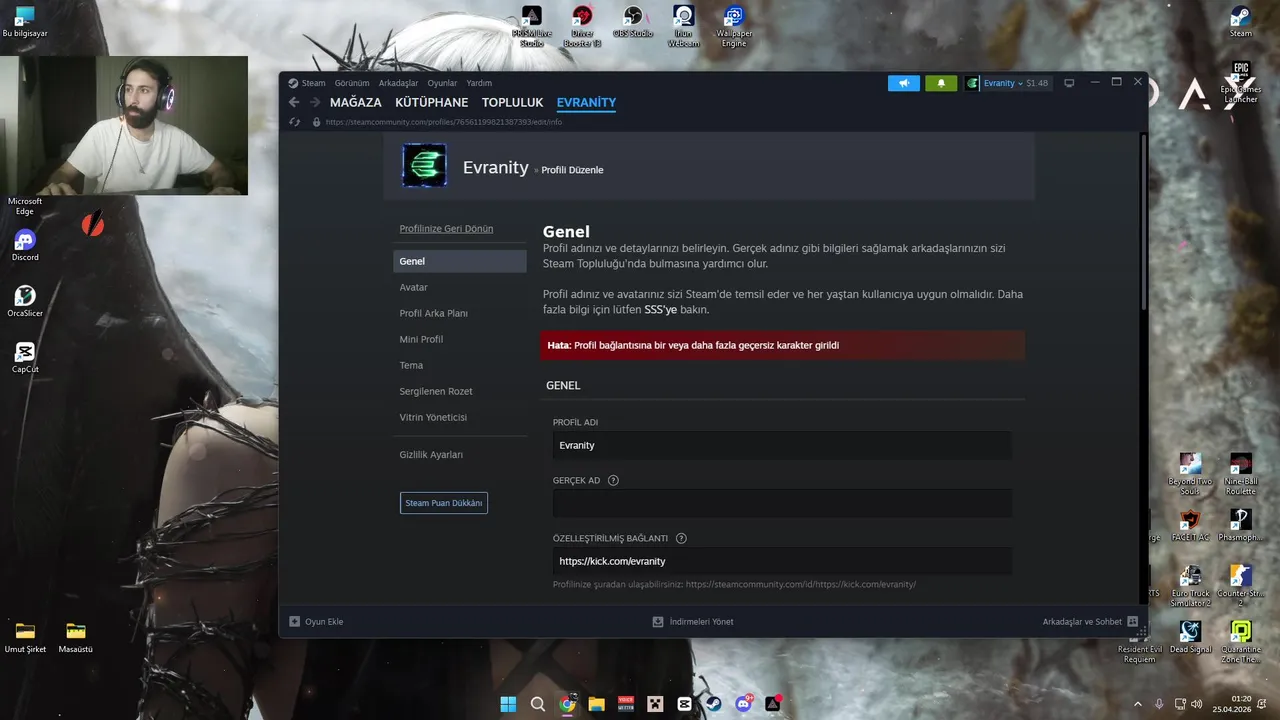Screen dimensions: 1280x720
Task: Select Driver Booster desktop shortcut
Action: coord(582,26)
